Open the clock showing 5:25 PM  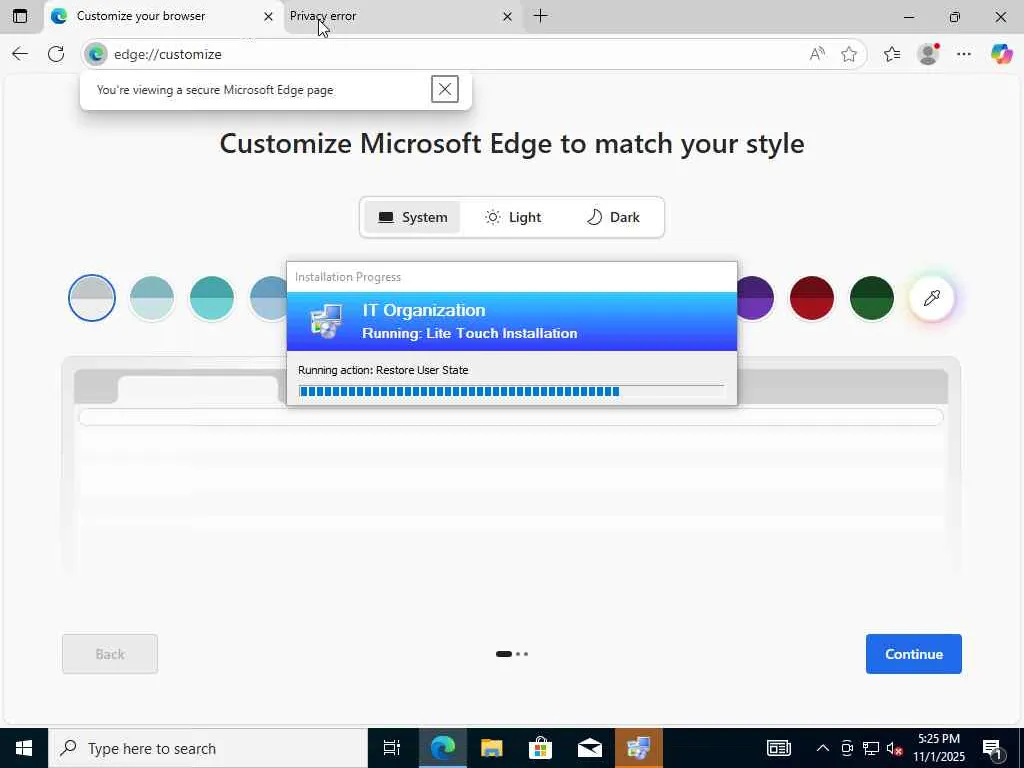pos(938,748)
